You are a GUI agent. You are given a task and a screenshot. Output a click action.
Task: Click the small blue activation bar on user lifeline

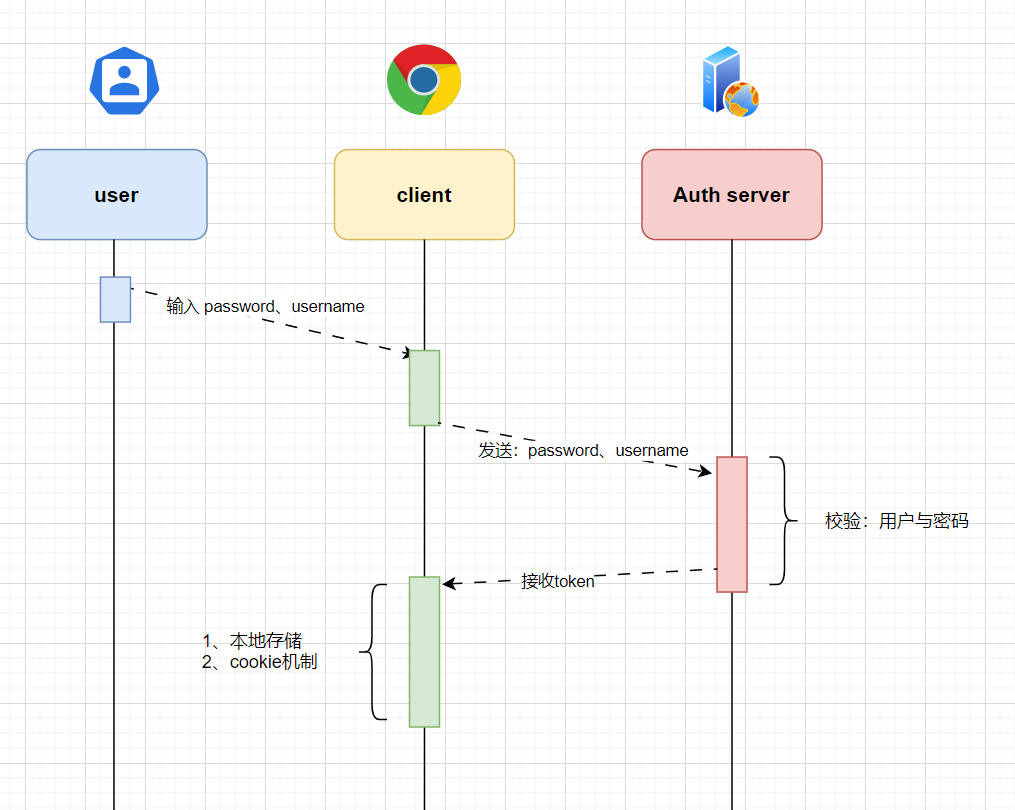[115, 299]
